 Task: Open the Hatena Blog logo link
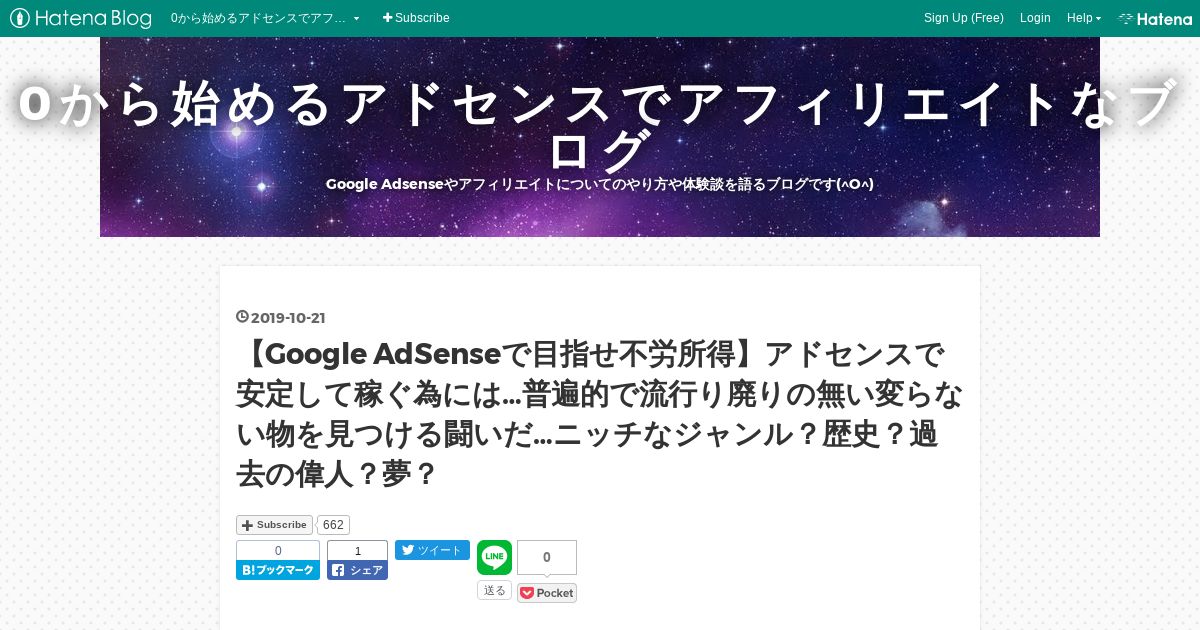(81, 18)
